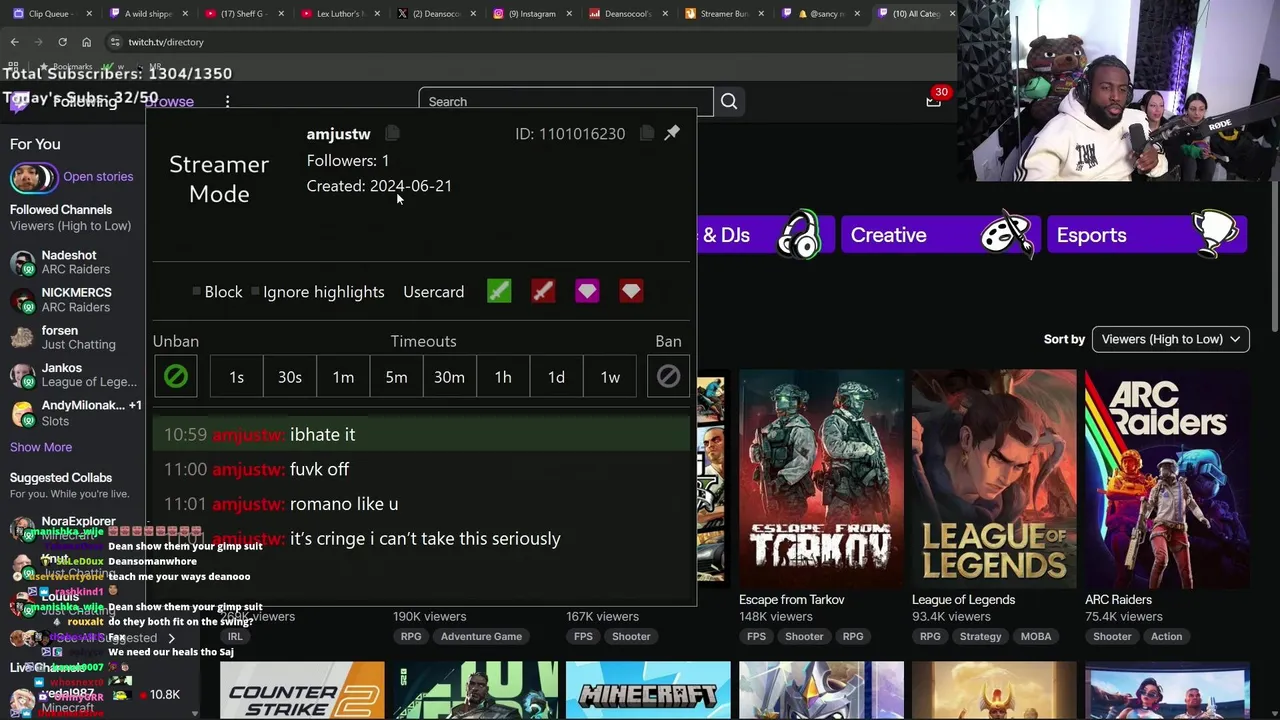Click the Usercard button
This screenshot has height=720, width=1280.
(433, 292)
